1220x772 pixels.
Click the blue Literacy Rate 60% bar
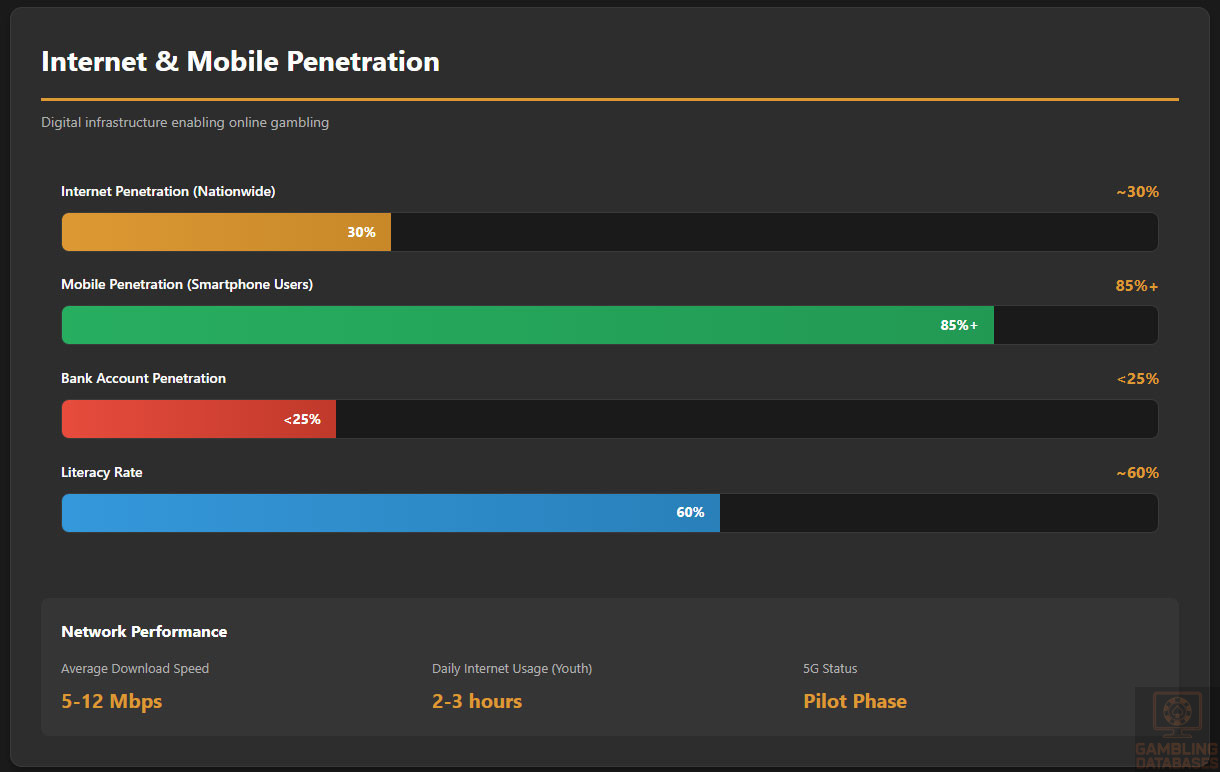[390, 513]
